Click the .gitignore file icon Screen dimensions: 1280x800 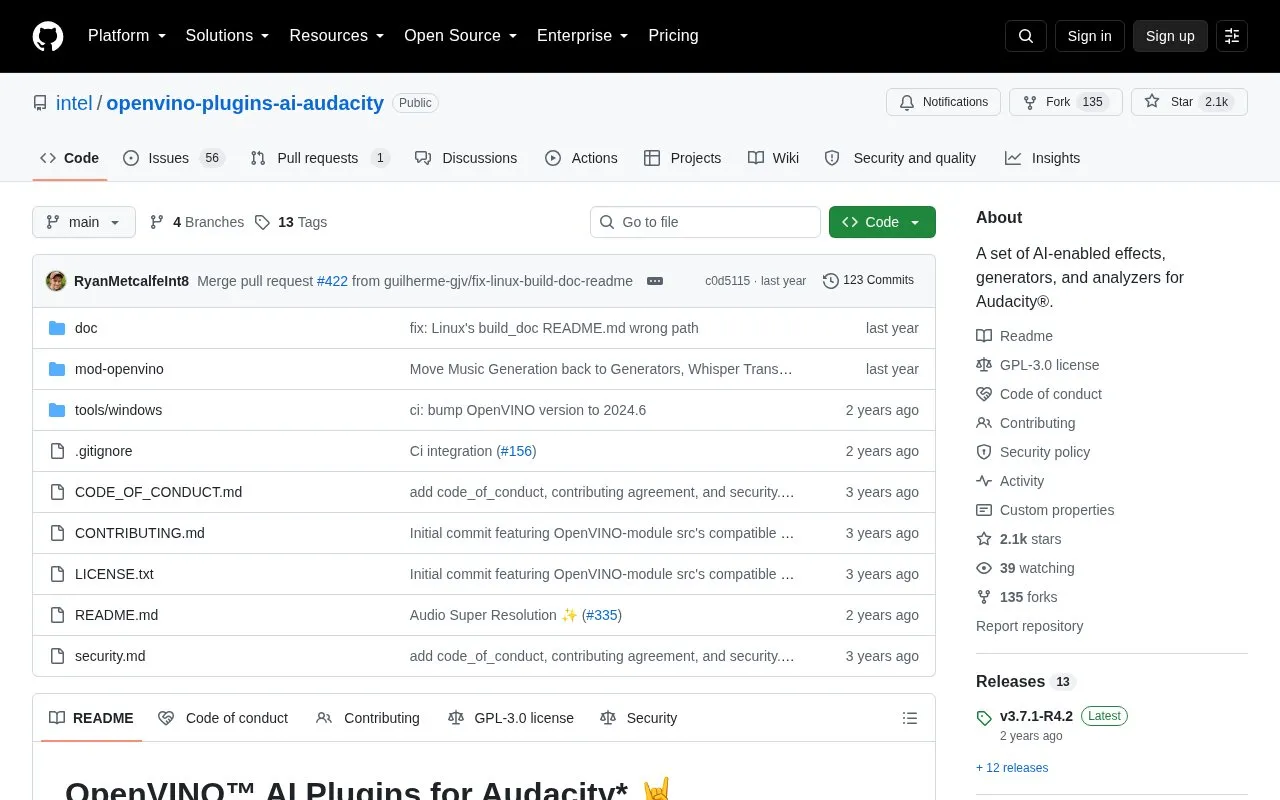57,451
